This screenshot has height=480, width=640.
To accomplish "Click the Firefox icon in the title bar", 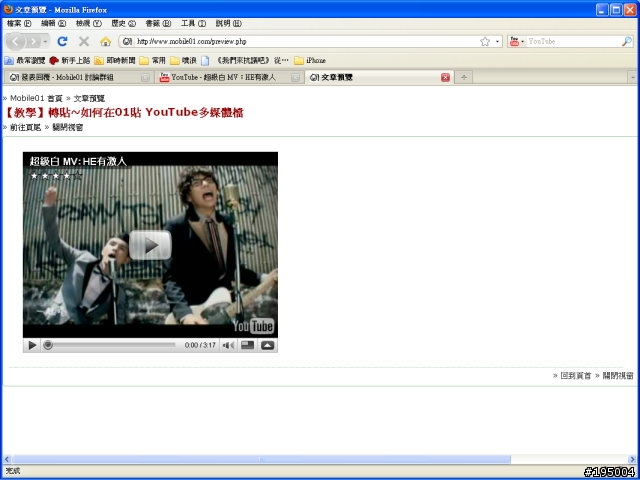I will pos(8,9).
